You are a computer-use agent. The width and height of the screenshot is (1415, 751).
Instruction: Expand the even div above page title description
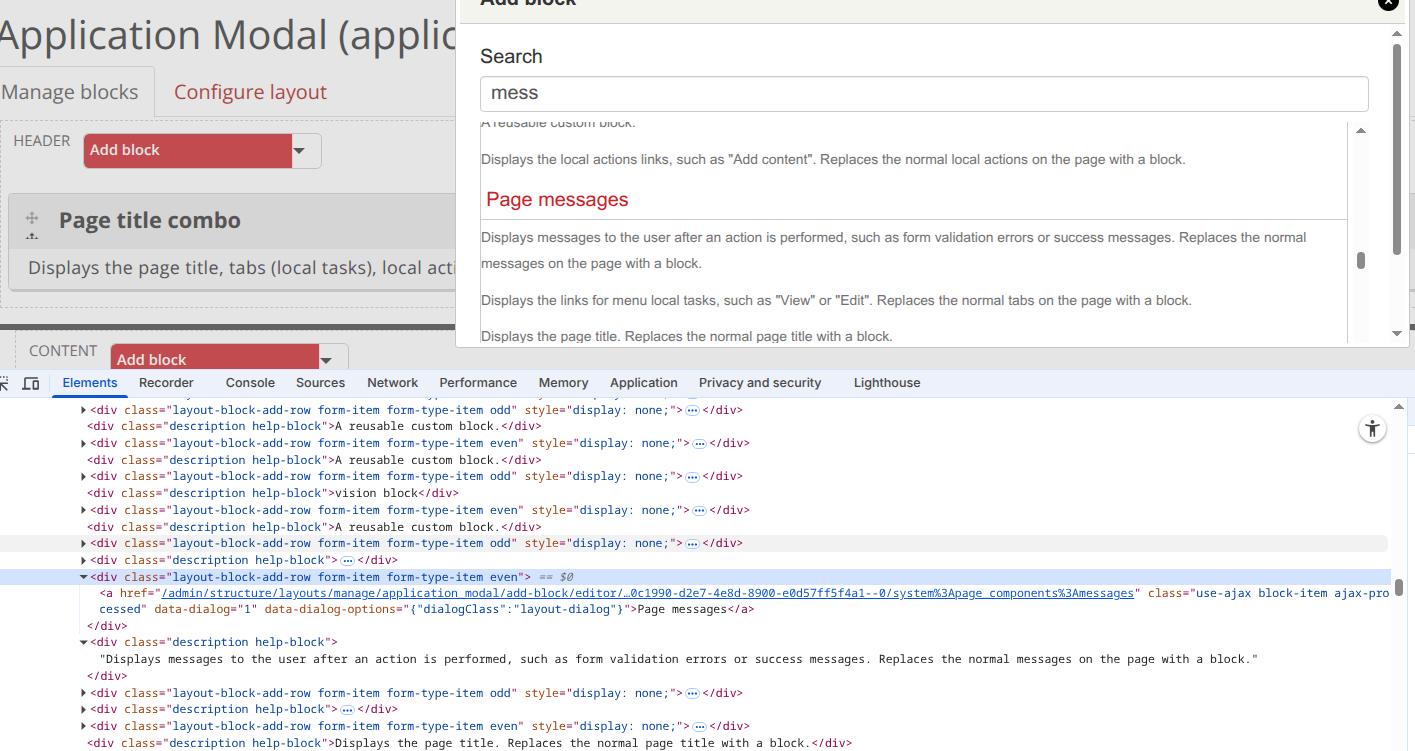pos(84,726)
